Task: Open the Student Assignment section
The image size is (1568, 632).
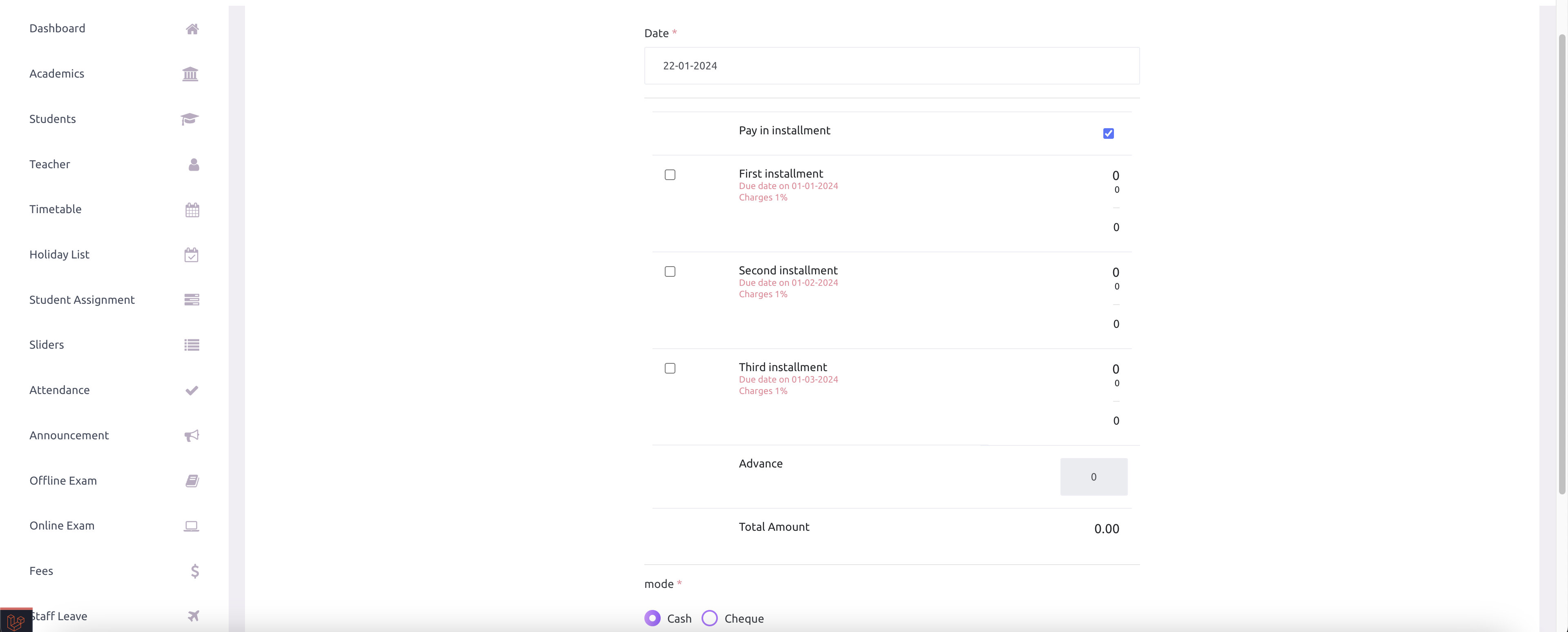Action: coord(82,300)
